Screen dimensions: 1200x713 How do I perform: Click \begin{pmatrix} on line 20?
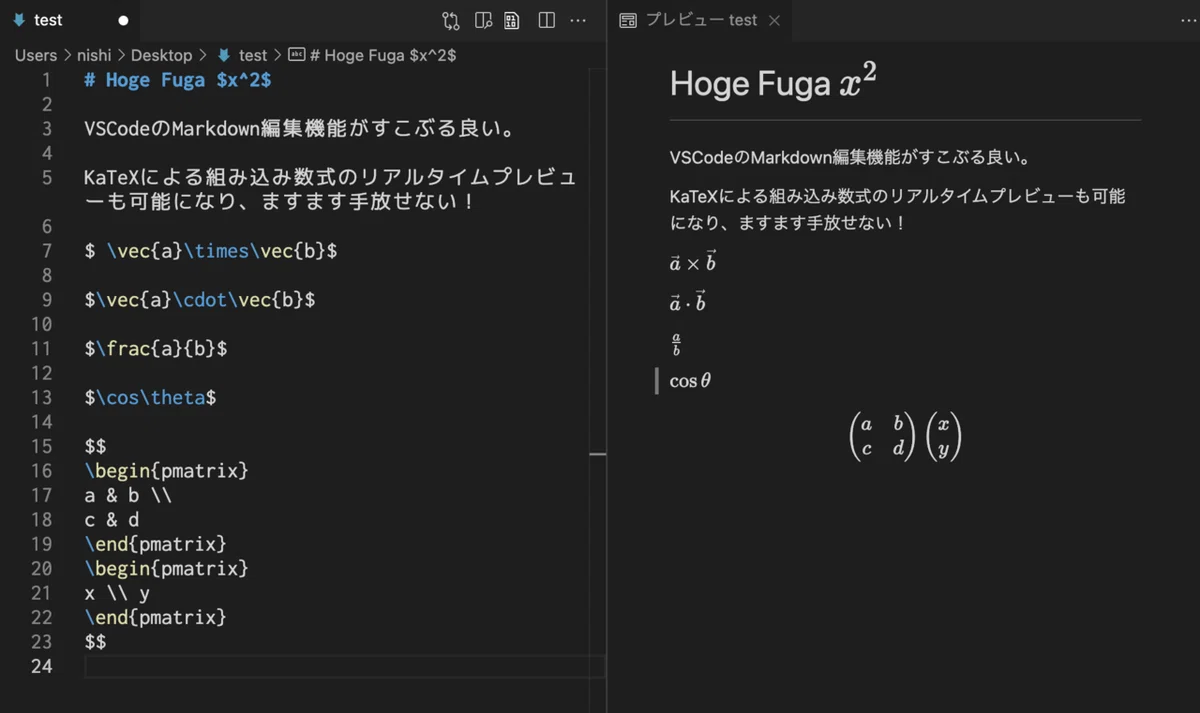click(167, 568)
